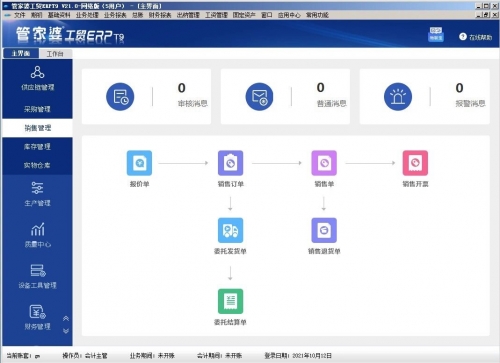Open the 财务报表 menu

[x=160, y=15]
